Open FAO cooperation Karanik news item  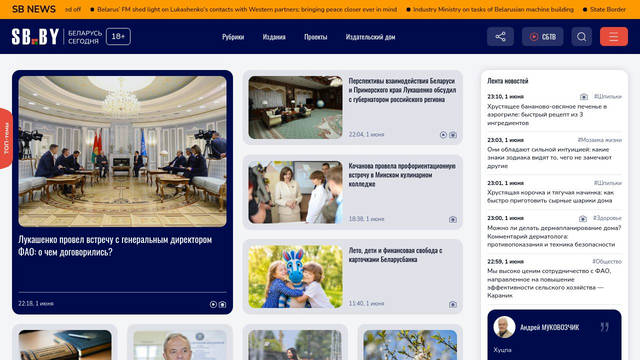tap(549, 283)
